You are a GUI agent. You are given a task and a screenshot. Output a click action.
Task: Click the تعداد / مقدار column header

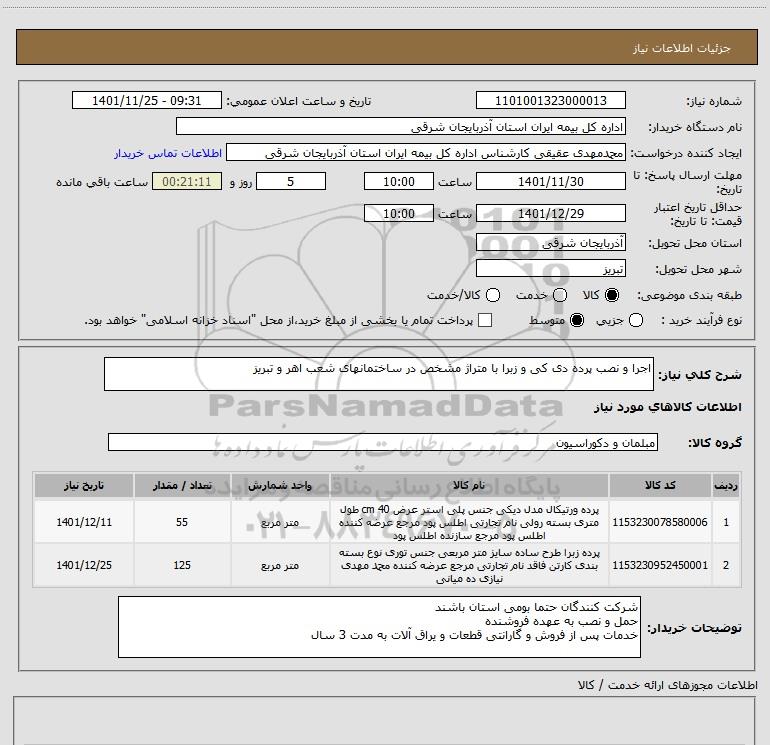coord(182,486)
